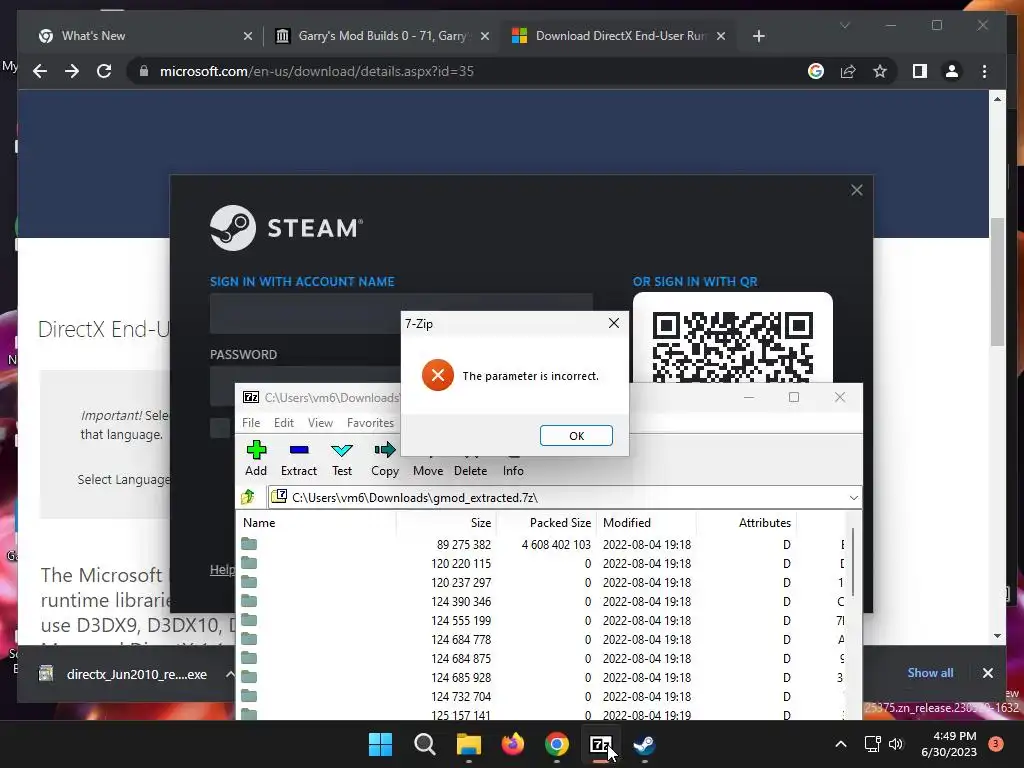Reload the Microsoft download page
The height and width of the screenshot is (768, 1024).
pos(104,71)
